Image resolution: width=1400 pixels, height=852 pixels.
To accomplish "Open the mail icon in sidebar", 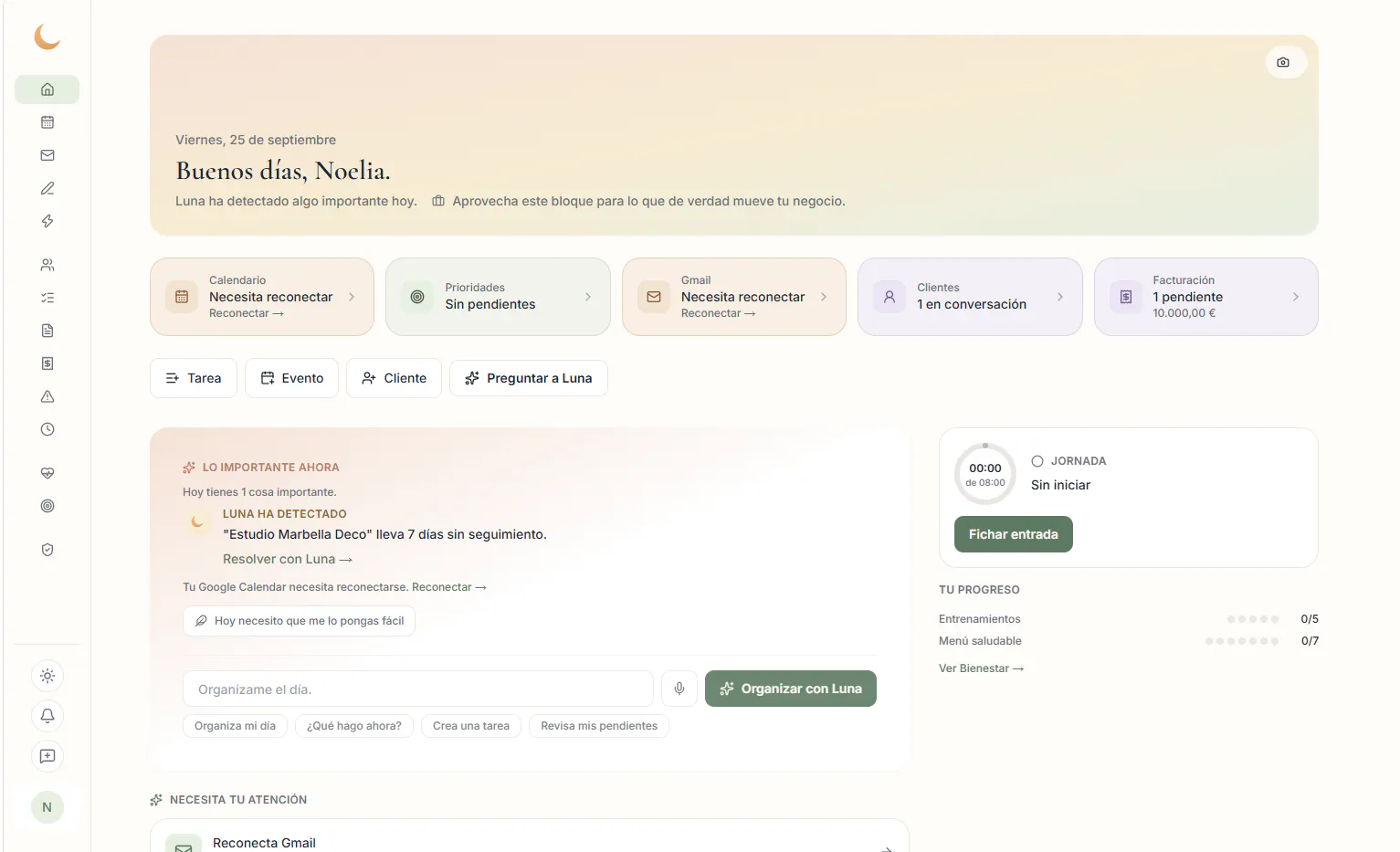I will 47,155.
